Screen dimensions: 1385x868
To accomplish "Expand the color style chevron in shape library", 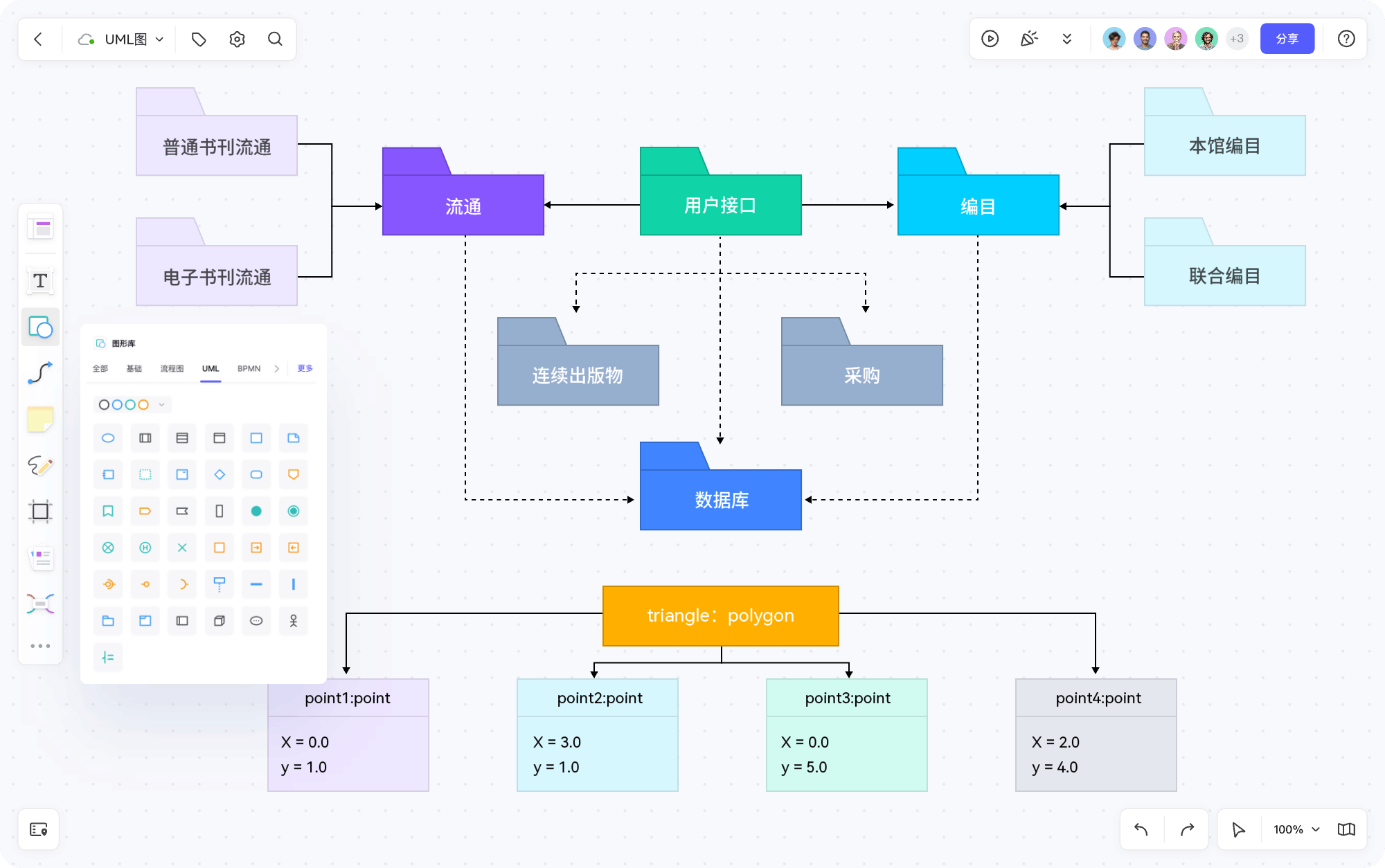I will pyautogui.click(x=161, y=404).
